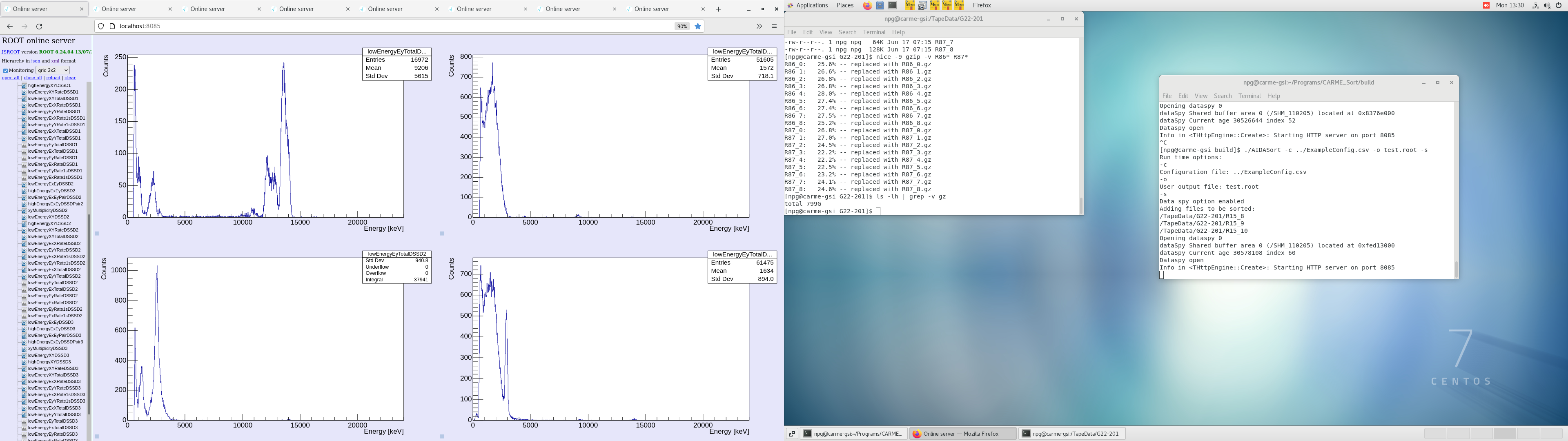Click the JSROOT hyperlink
The image size is (1568, 441).
[x=10, y=52]
